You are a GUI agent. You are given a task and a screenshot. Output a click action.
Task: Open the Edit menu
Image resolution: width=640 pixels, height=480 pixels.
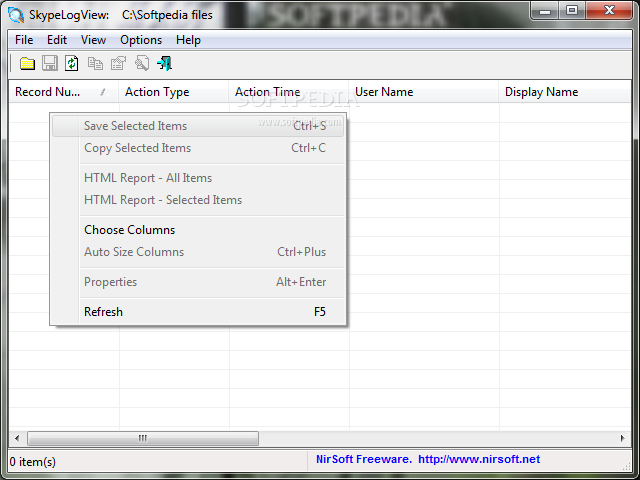coord(57,40)
